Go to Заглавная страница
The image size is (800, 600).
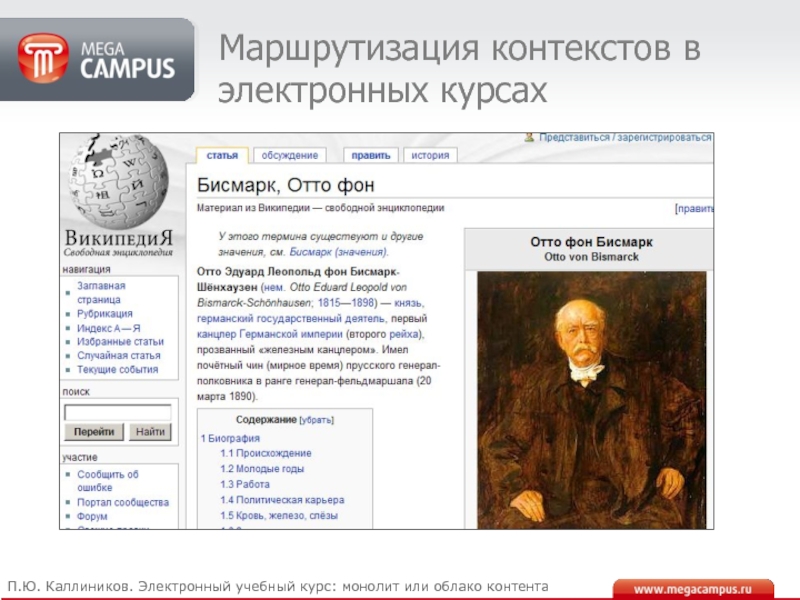[x=101, y=293]
